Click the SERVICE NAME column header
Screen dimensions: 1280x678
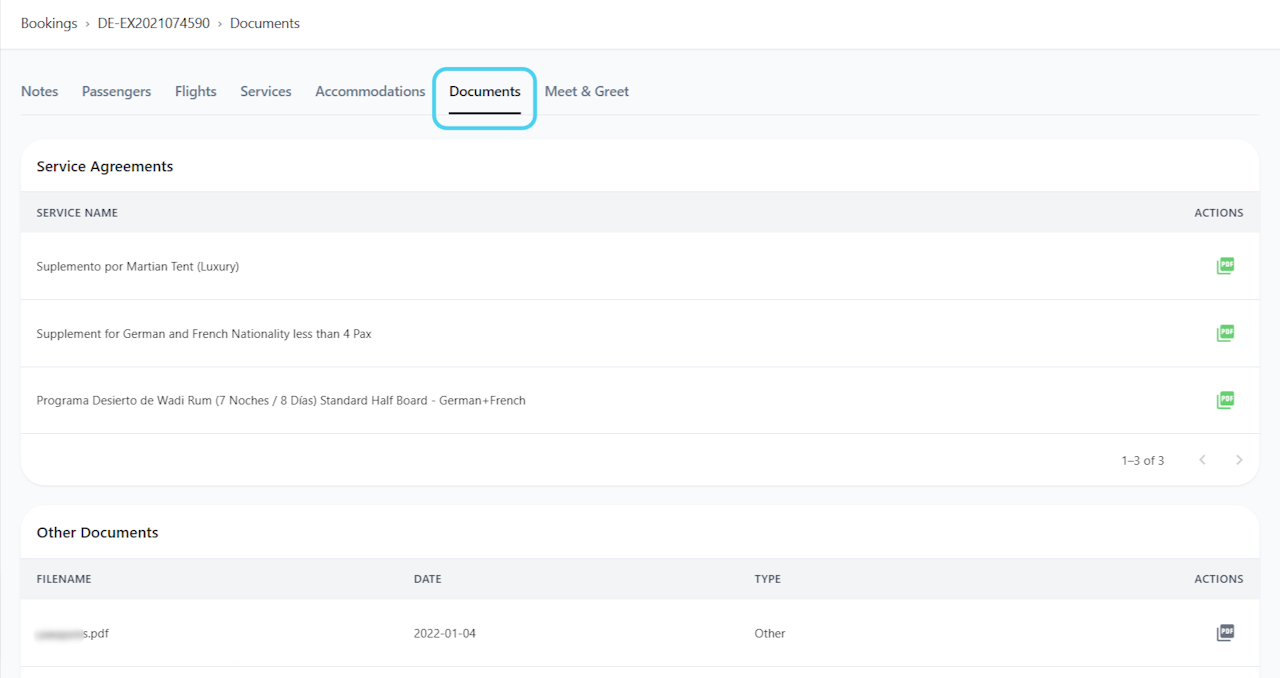coord(77,213)
